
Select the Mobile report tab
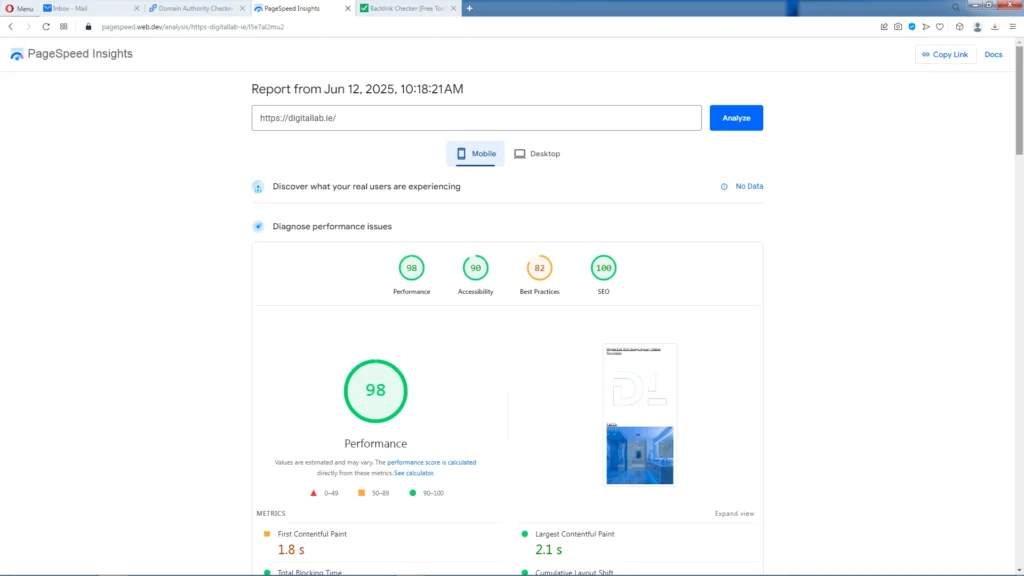coord(475,153)
